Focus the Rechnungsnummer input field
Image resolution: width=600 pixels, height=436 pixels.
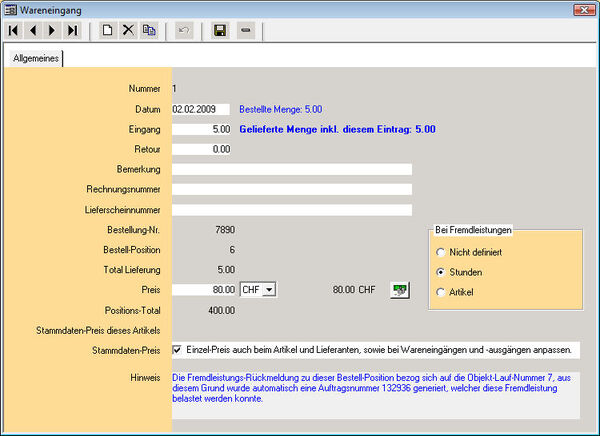coord(291,189)
